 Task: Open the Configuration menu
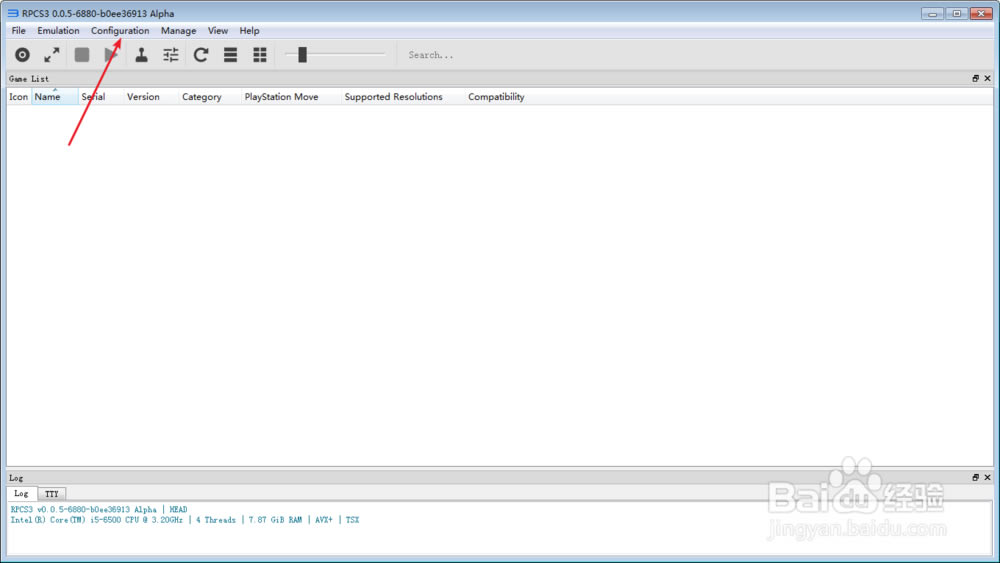[x=120, y=31]
